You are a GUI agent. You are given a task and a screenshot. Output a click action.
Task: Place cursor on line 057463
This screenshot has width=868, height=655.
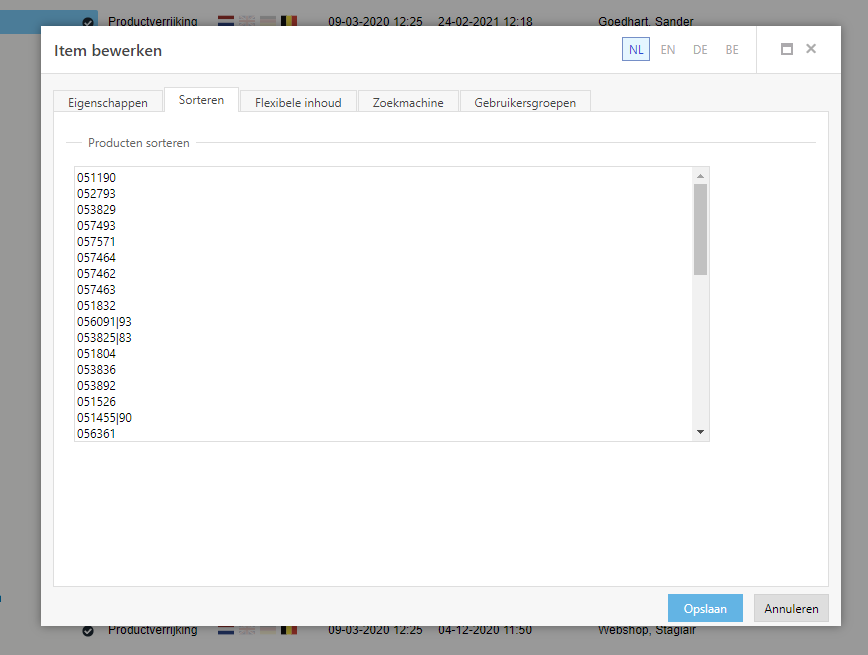tap(96, 290)
